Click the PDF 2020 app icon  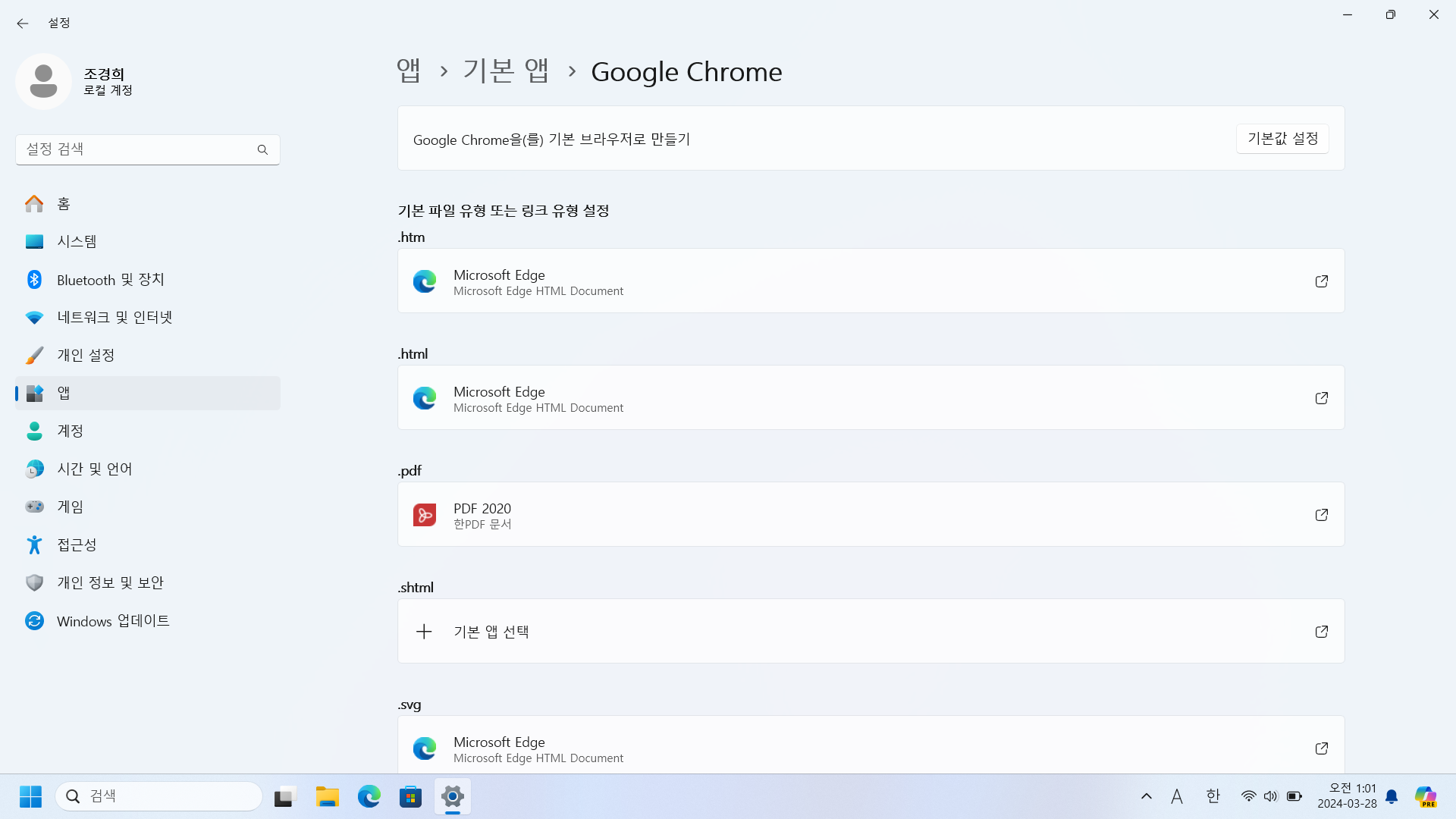point(425,515)
